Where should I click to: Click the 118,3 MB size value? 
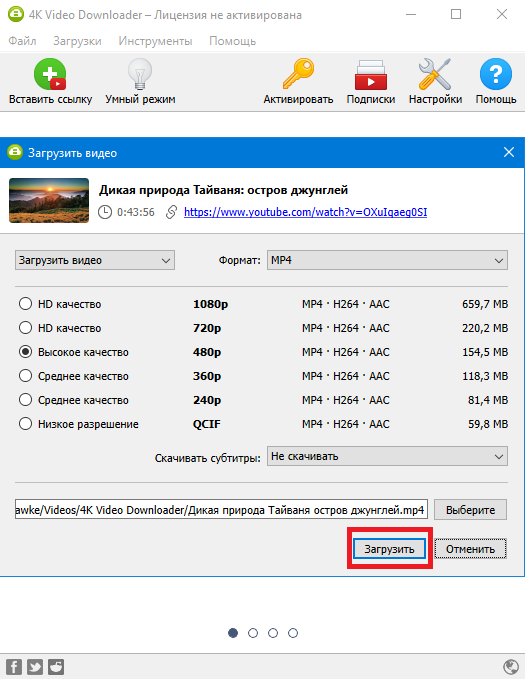(x=485, y=376)
